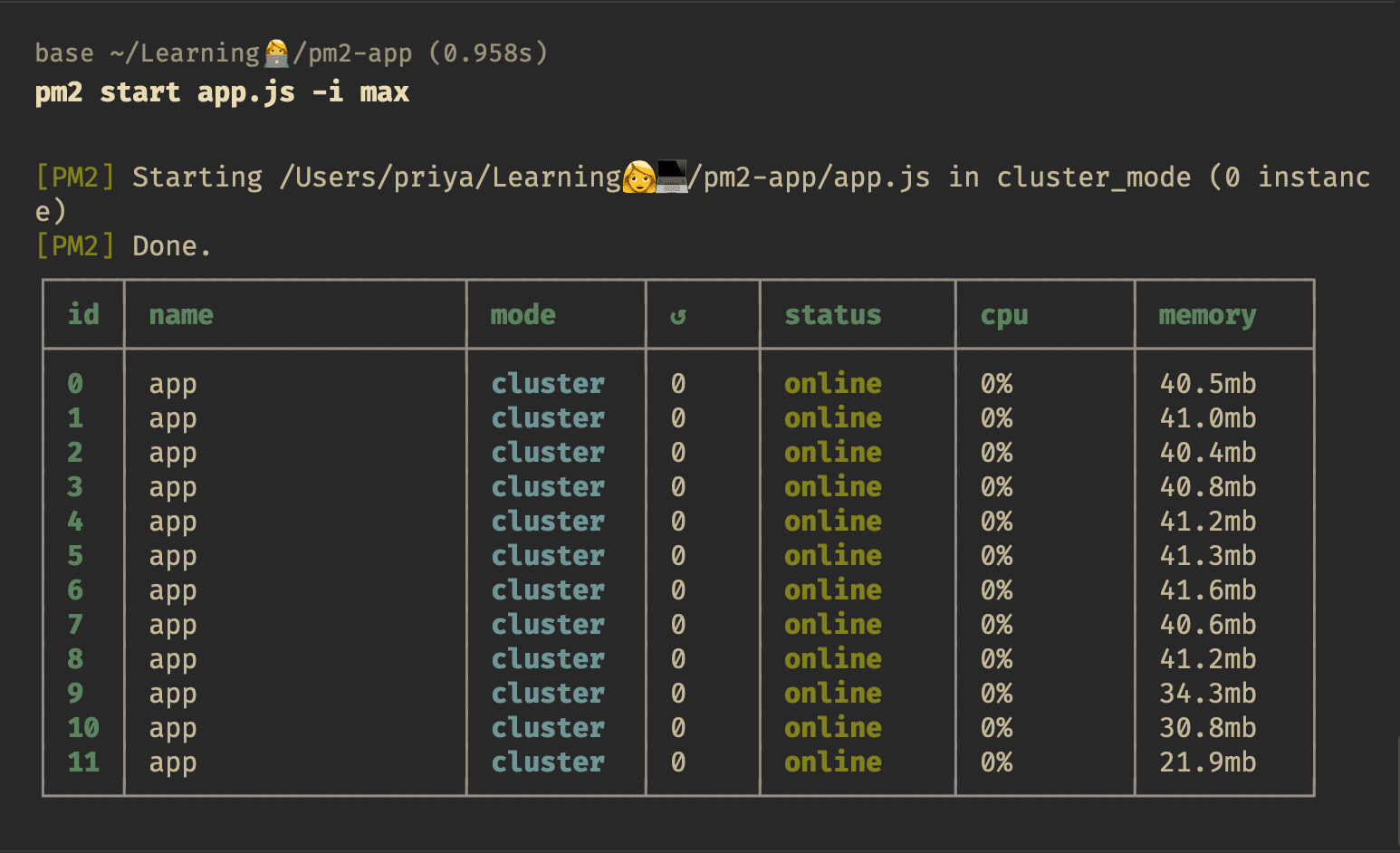Click 'cluster' mode of process 0
Image resolution: width=1400 pixels, height=853 pixels.
548,384
